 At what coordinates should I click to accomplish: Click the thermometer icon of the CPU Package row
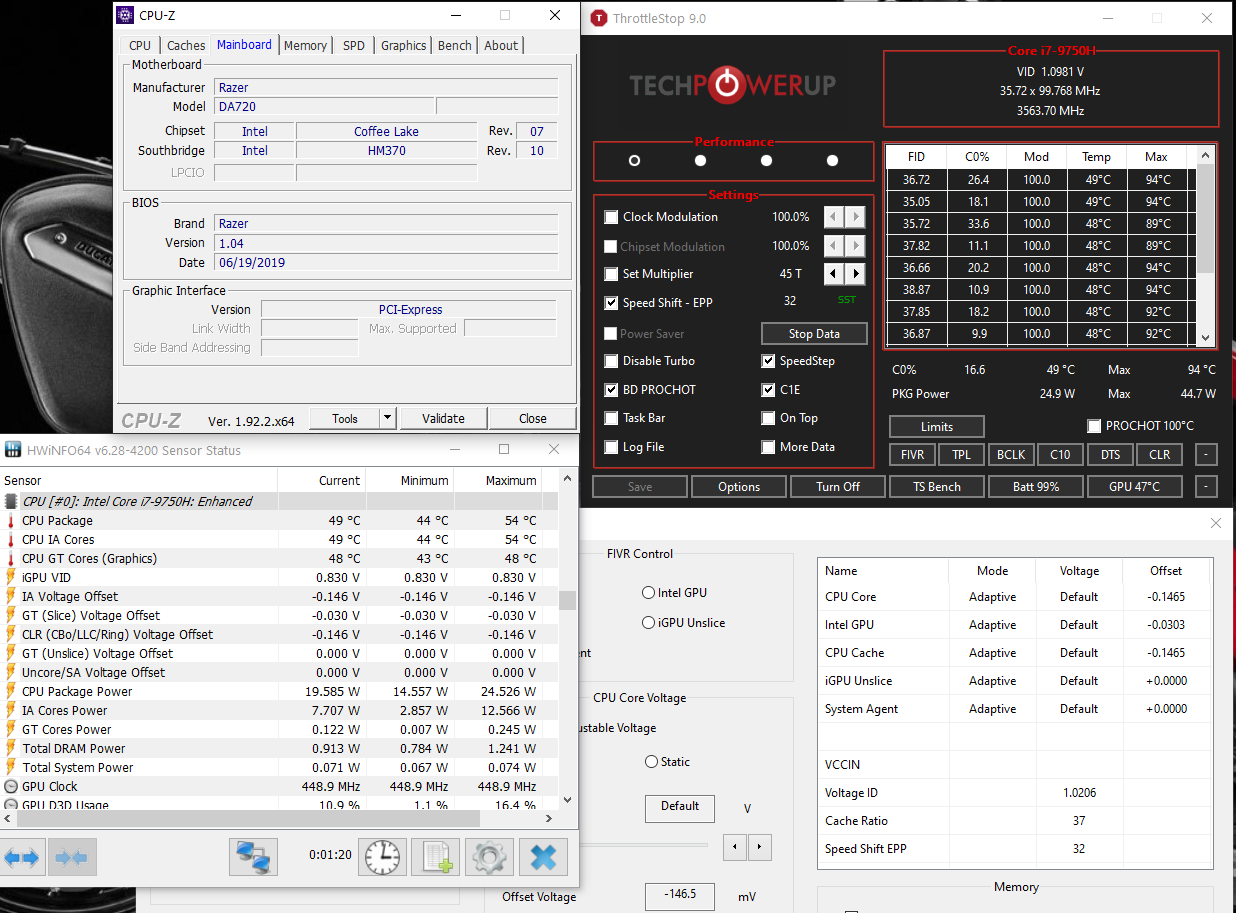click(11, 521)
